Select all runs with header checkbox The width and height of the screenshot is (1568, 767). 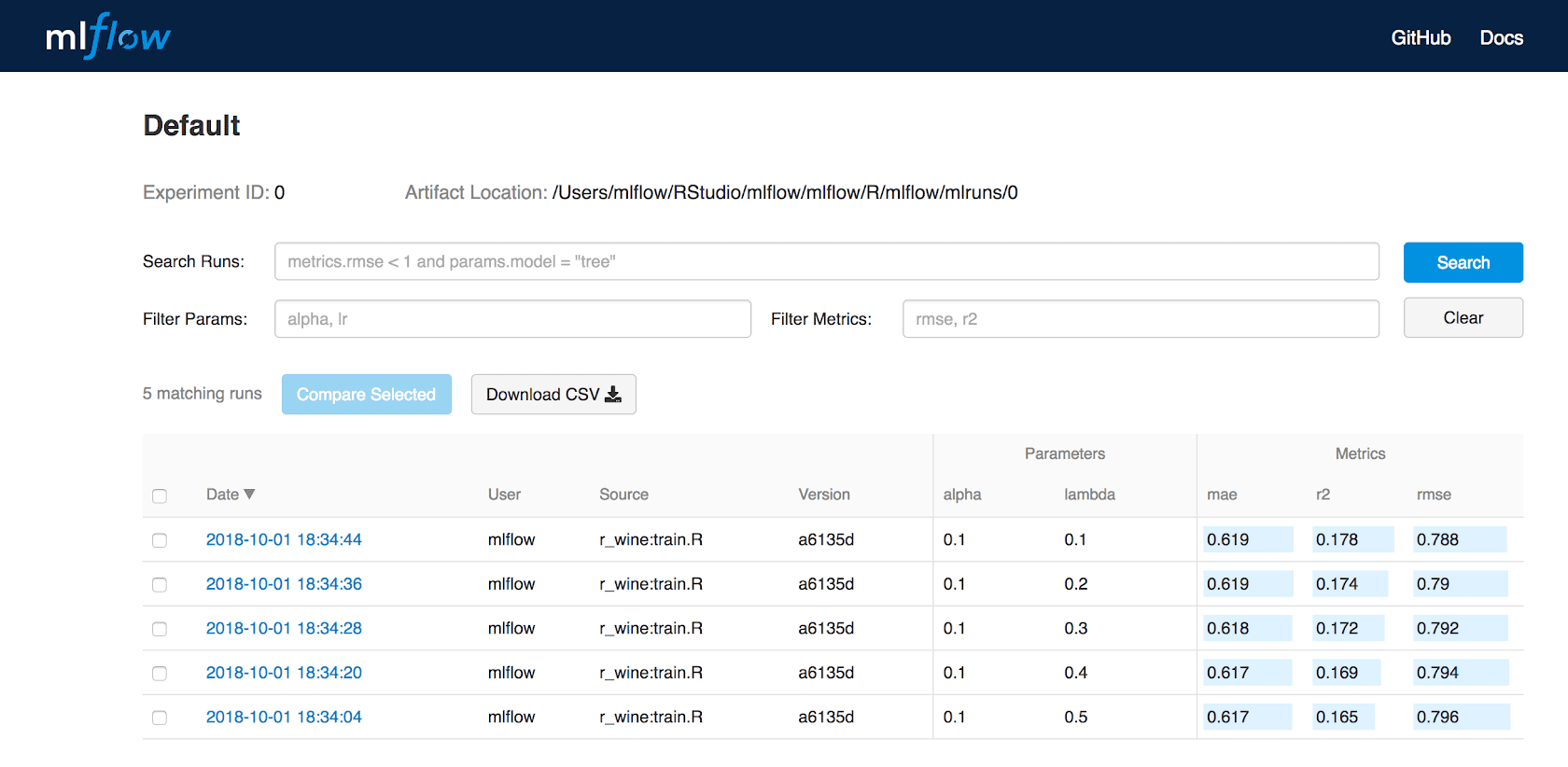click(160, 496)
